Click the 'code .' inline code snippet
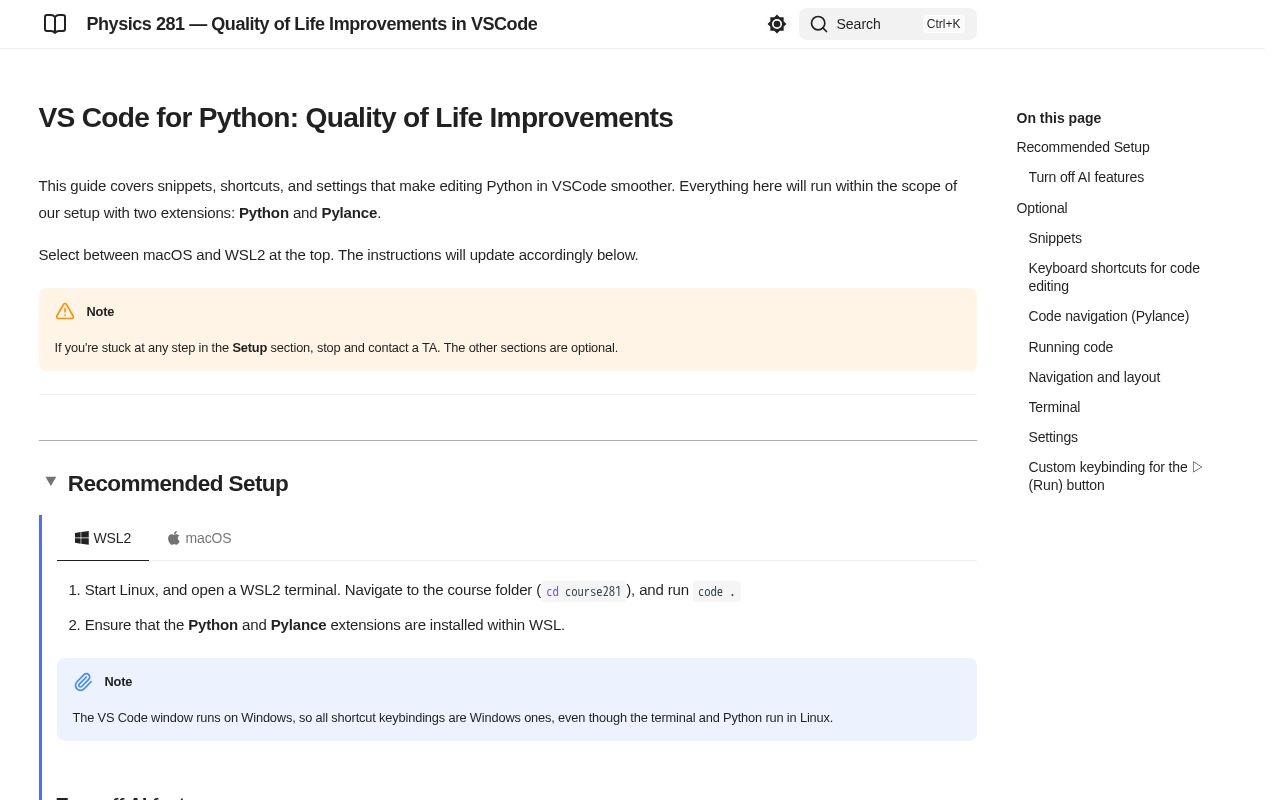 (x=716, y=591)
